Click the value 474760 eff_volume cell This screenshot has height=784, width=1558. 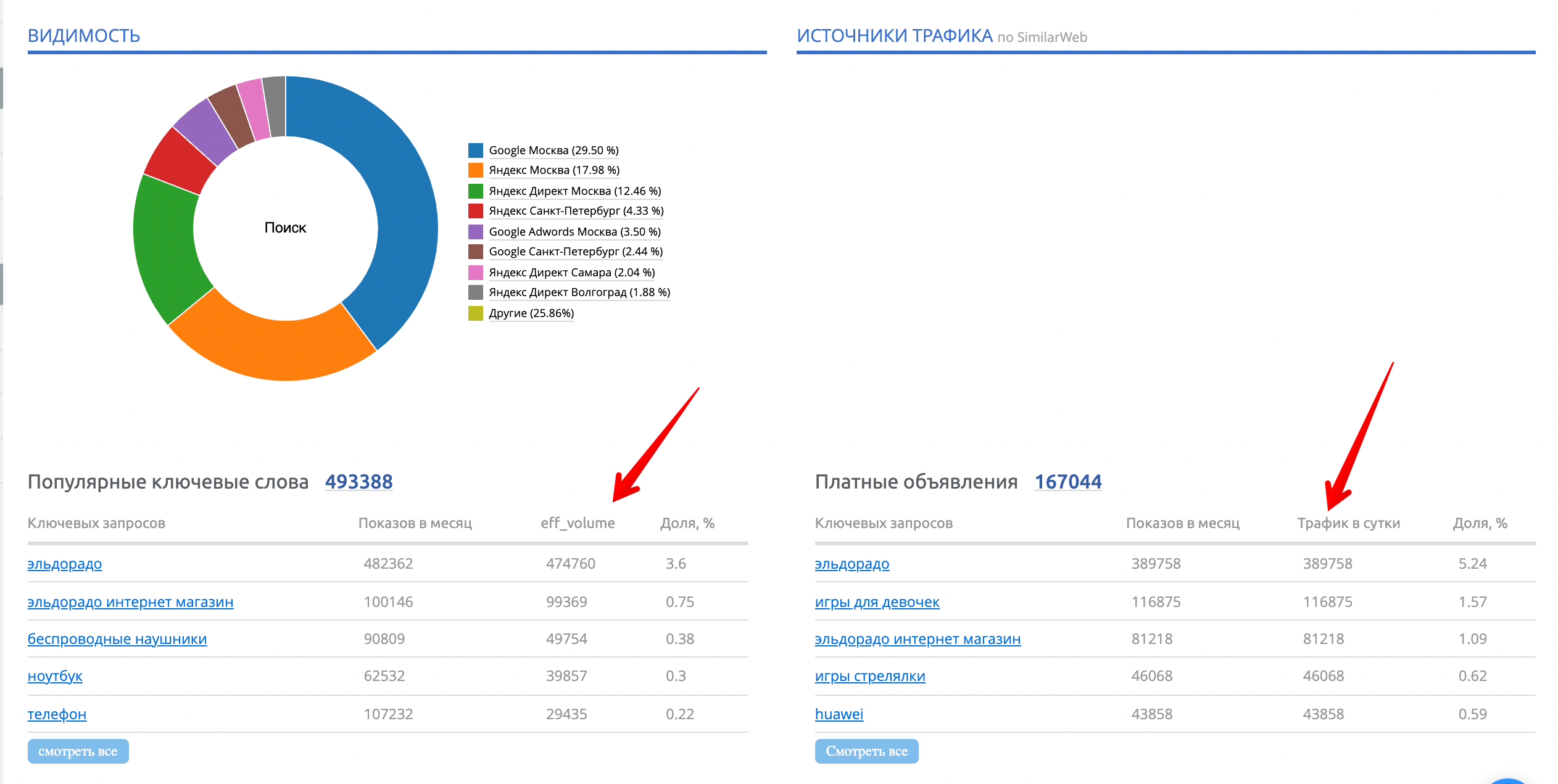click(570, 564)
